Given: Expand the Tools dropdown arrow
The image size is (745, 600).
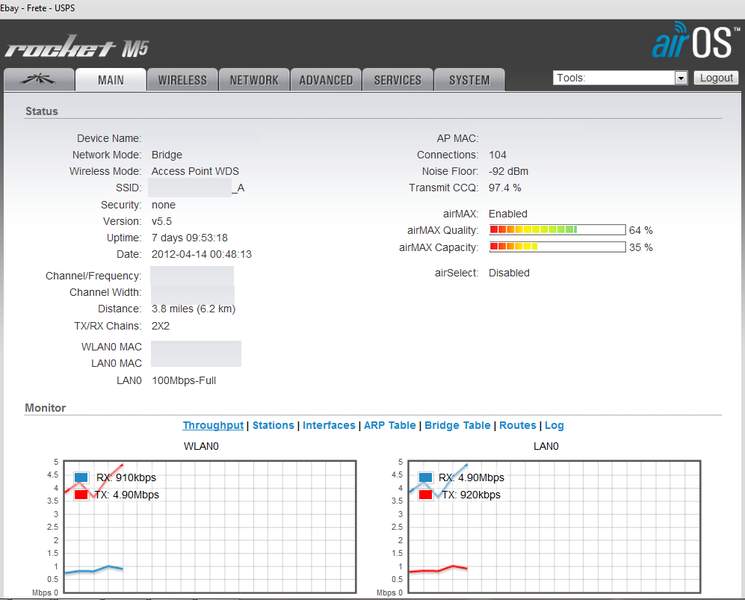Looking at the screenshot, I should pos(681,78).
